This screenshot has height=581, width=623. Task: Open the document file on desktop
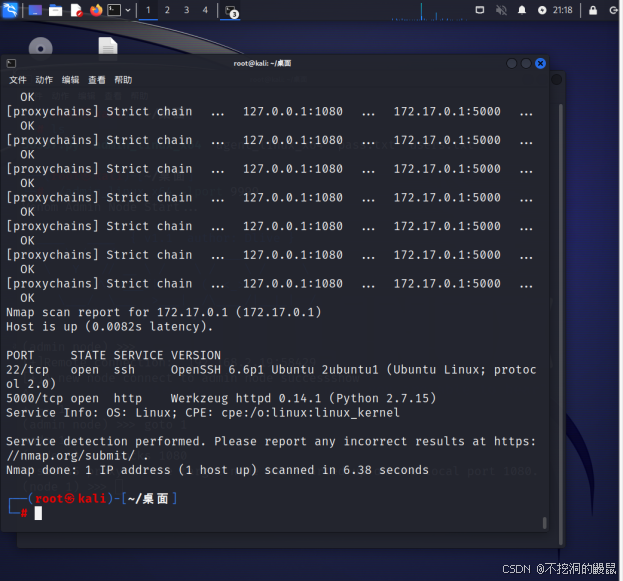point(108,47)
